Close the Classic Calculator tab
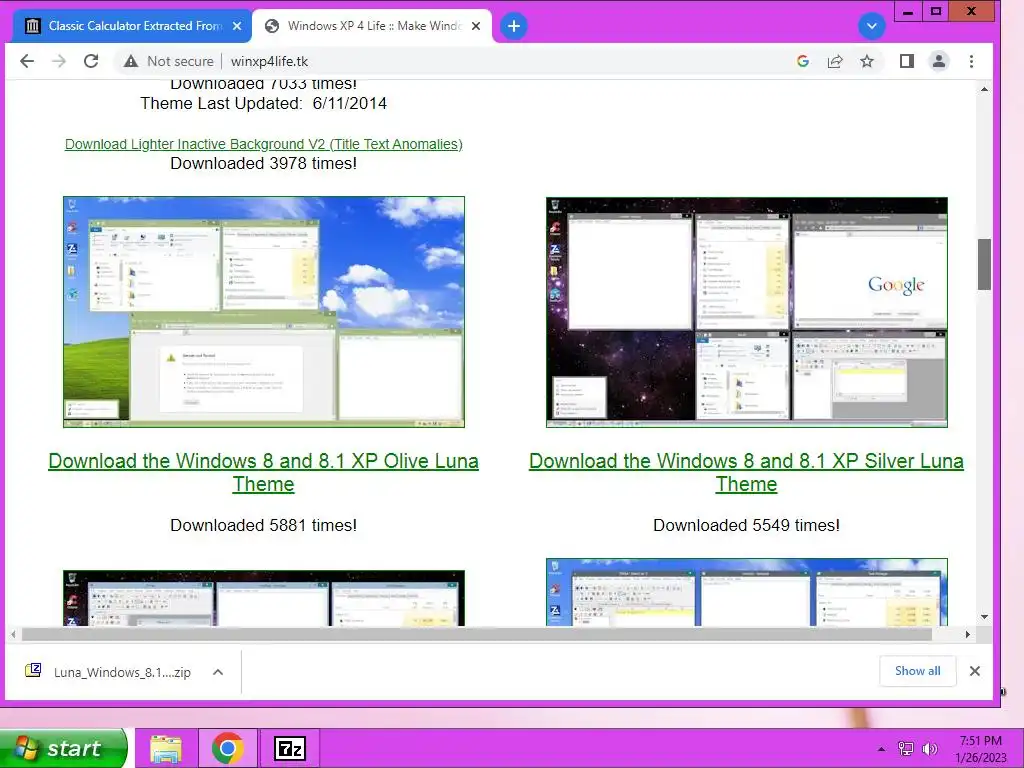The height and width of the screenshot is (768, 1024). point(237,26)
